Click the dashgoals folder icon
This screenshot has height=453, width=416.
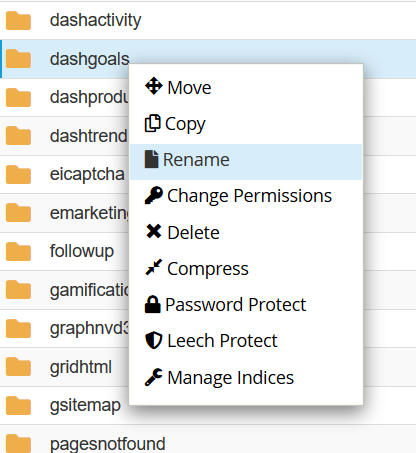(18, 59)
